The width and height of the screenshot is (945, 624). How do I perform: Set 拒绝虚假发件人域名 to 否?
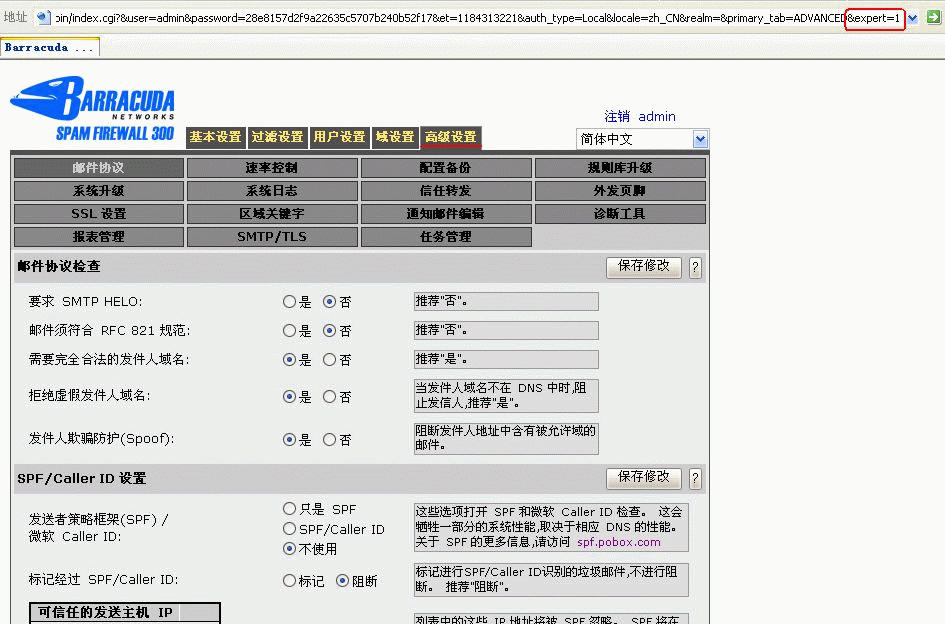tap(330, 397)
